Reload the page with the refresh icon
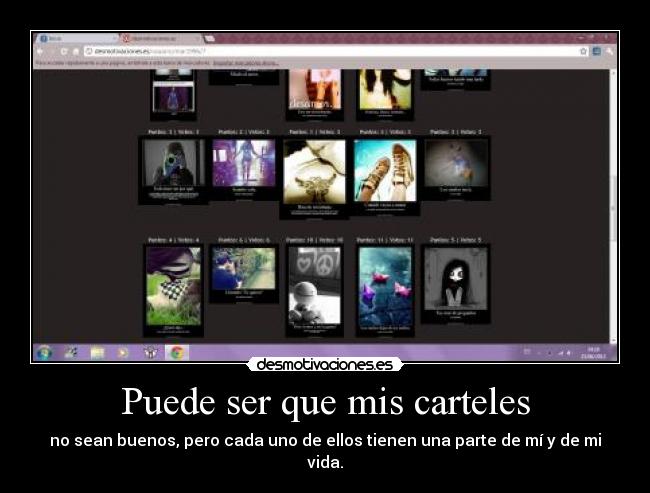Screen dimensions: 650x493 [63, 51]
